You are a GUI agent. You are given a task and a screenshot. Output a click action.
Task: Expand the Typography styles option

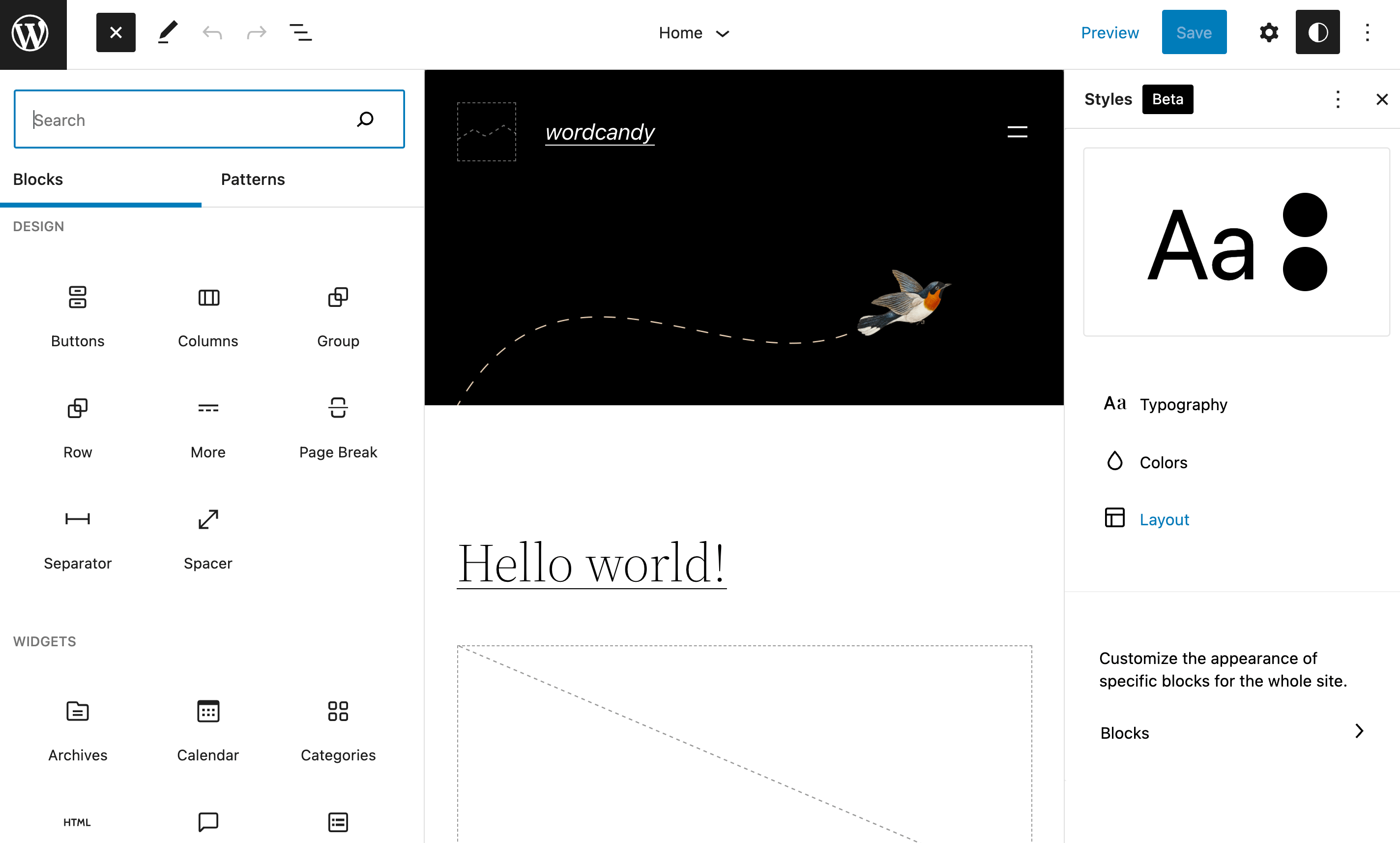pos(1184,405)
